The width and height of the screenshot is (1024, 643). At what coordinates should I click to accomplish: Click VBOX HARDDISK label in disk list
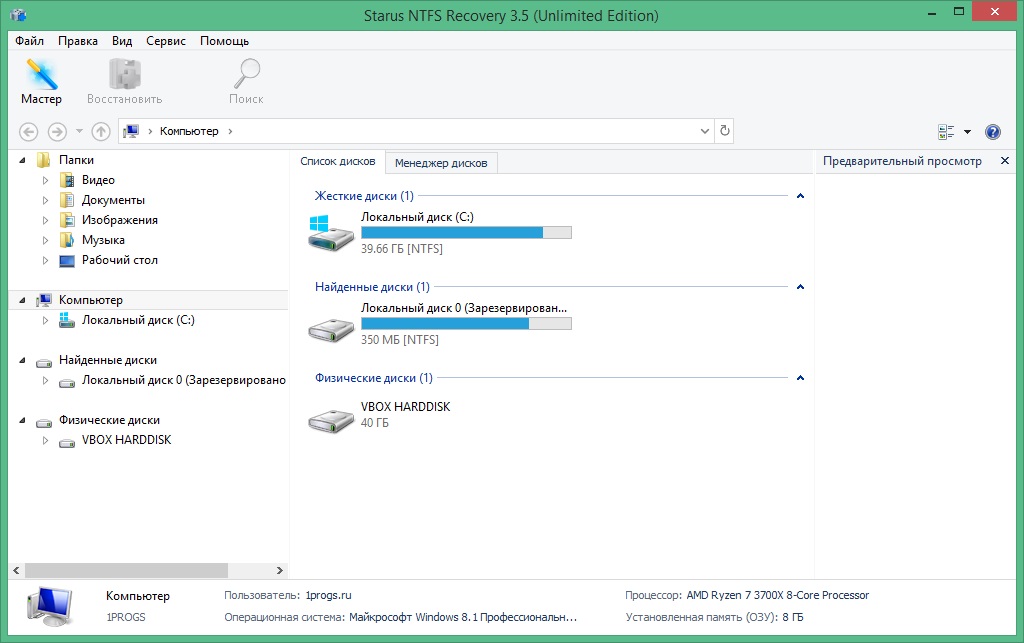click(406, 407)
